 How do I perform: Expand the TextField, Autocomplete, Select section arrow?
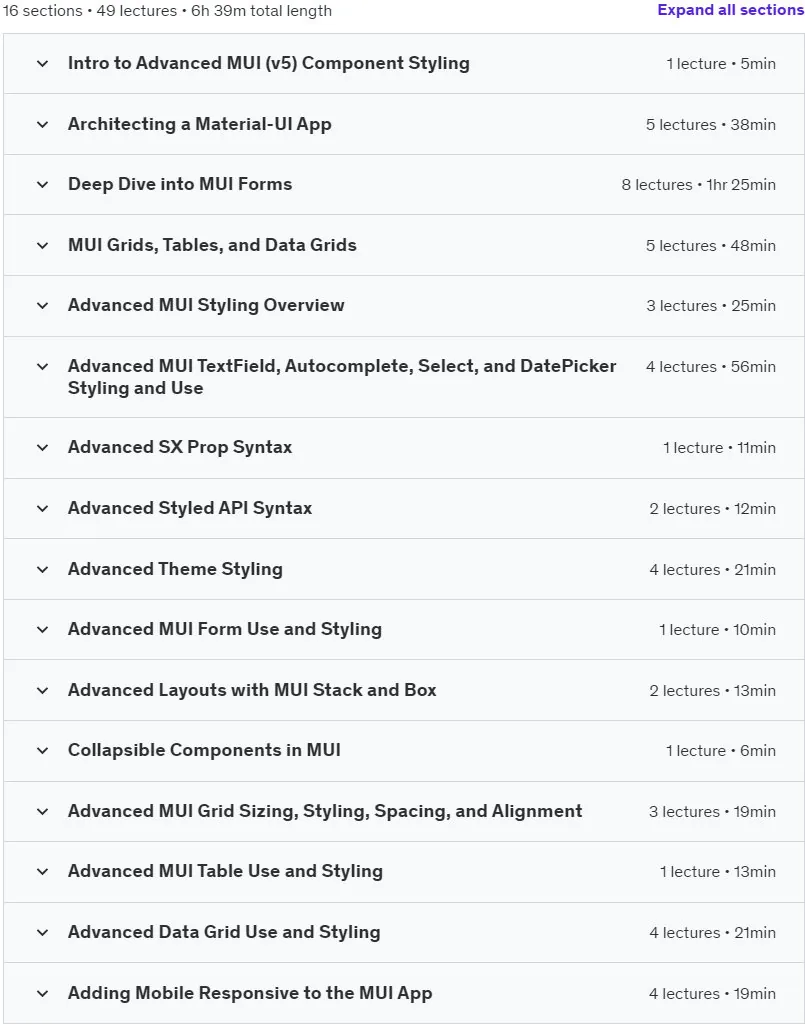pos(43,366)
